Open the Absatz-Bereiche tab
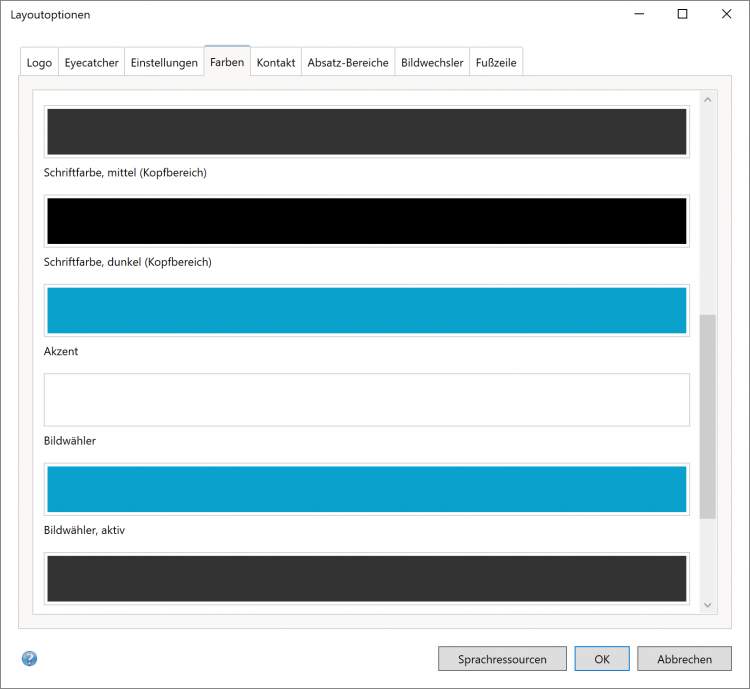This screenshot has width=750, height=689. click(x=348, y=62)
